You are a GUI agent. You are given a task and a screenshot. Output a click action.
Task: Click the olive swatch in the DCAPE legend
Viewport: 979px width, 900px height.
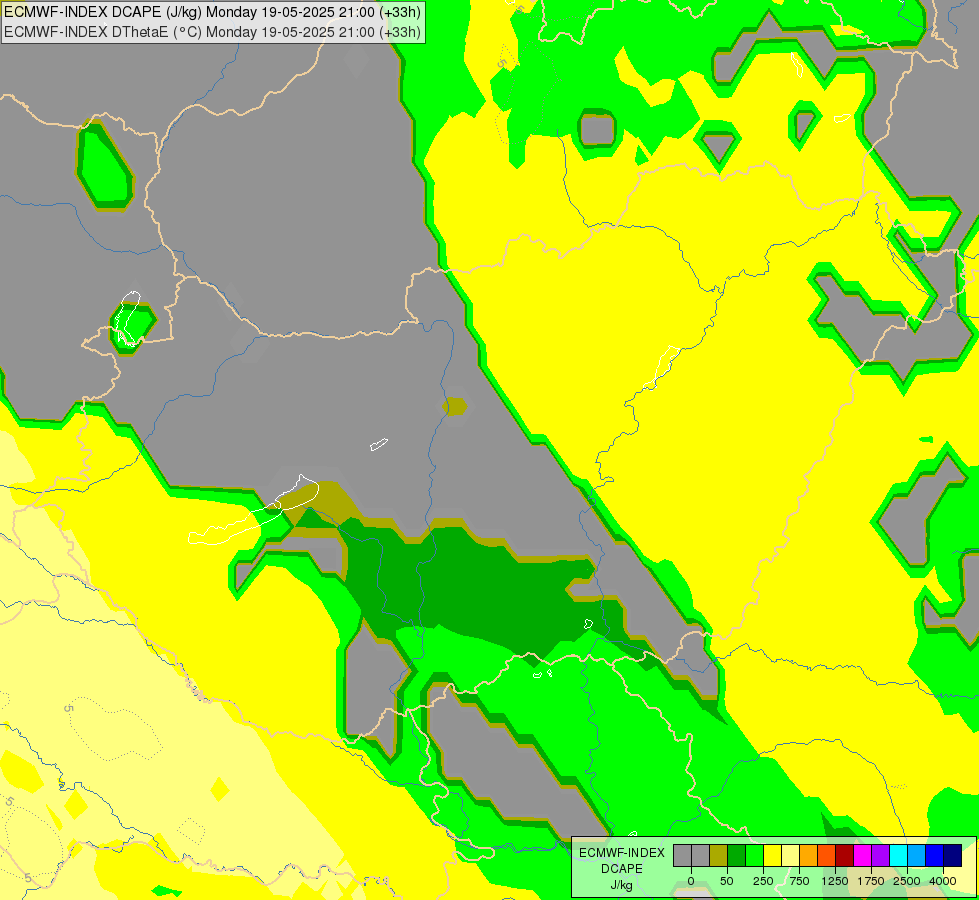(718, 856)
